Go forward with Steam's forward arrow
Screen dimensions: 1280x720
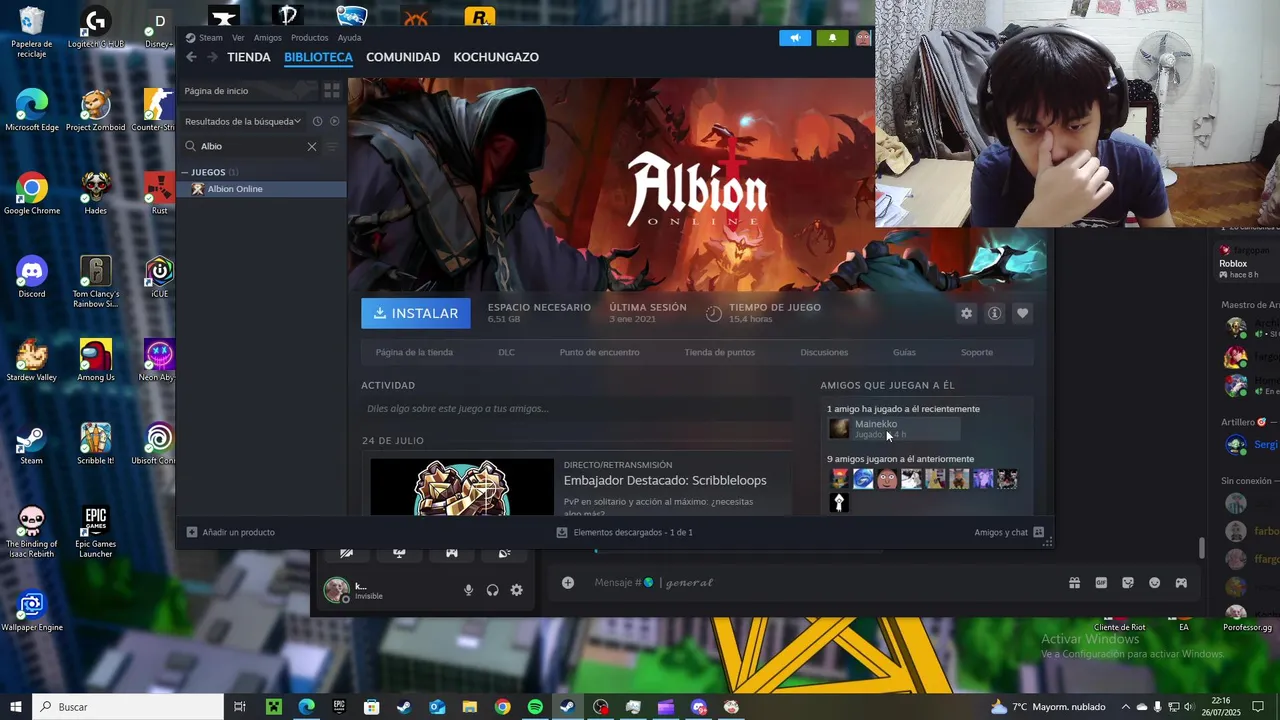[x=211, y=57]
